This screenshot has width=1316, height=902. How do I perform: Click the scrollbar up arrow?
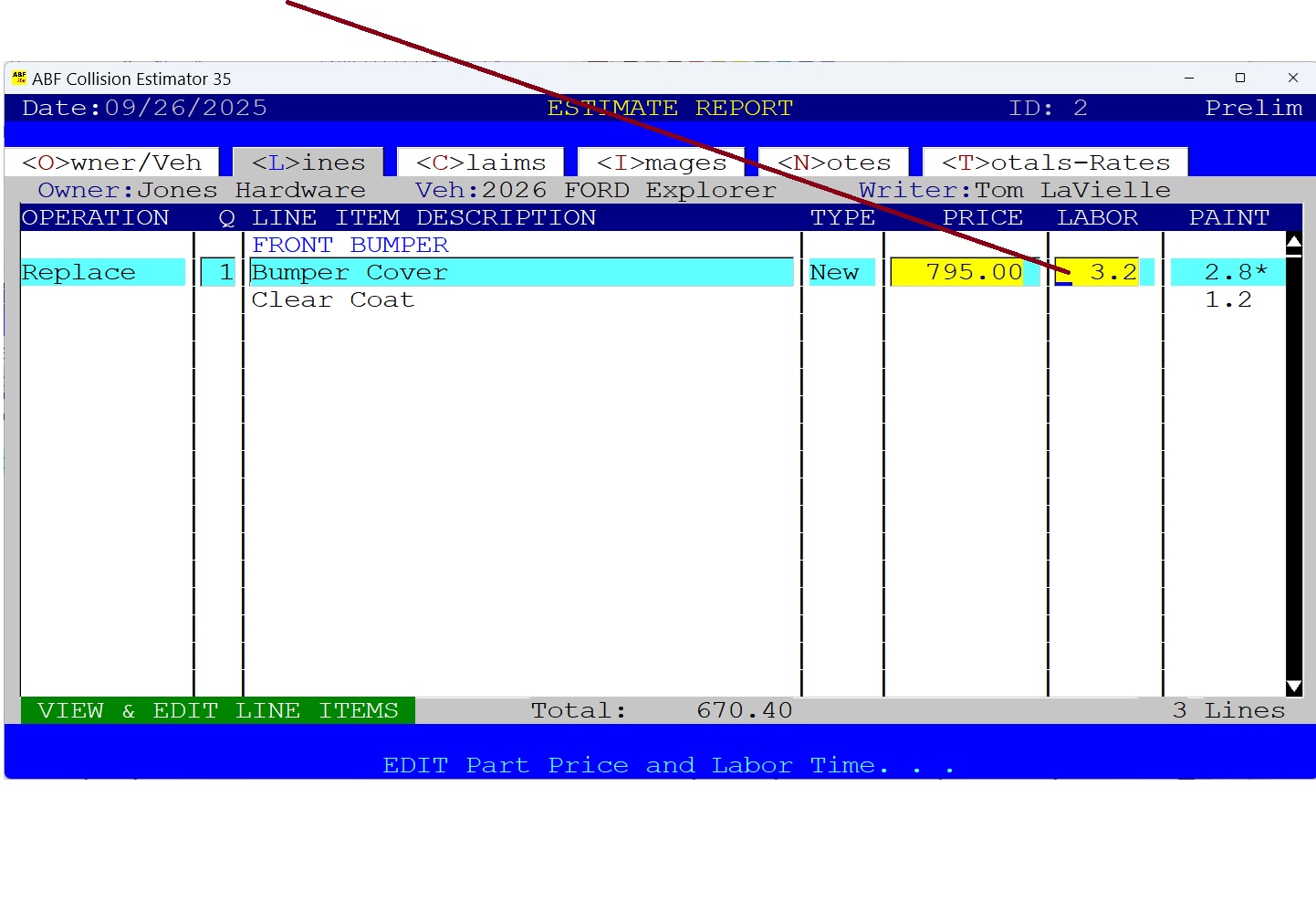tap(1292, 241)
